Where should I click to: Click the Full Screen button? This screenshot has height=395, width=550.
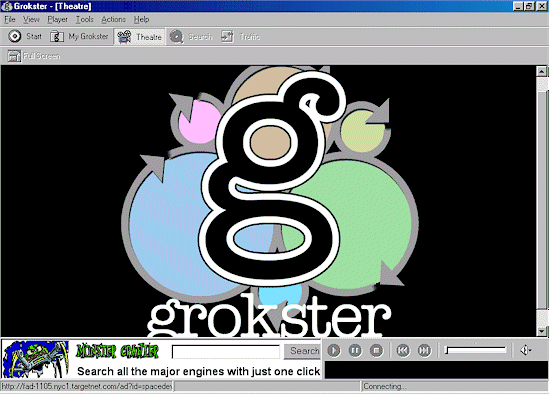tap(34, 56)
